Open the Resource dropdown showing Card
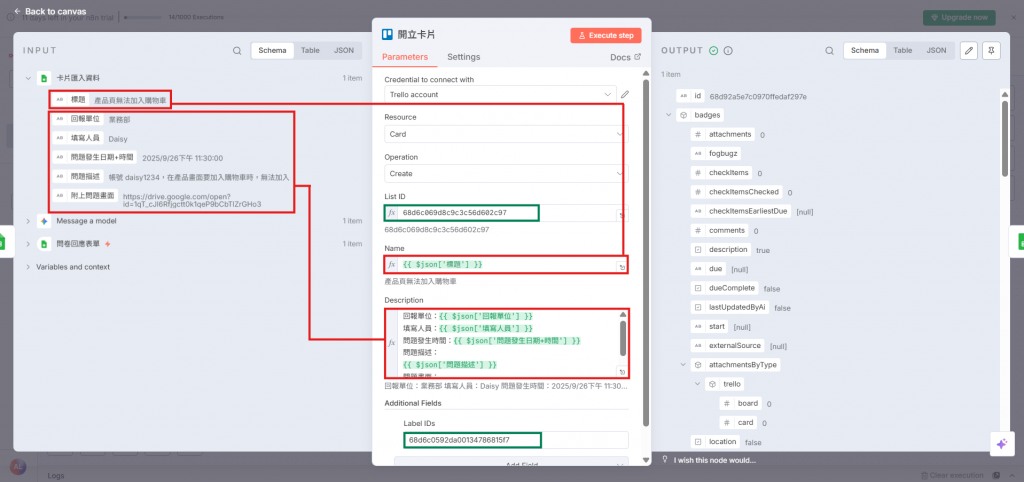 point(506,134)
